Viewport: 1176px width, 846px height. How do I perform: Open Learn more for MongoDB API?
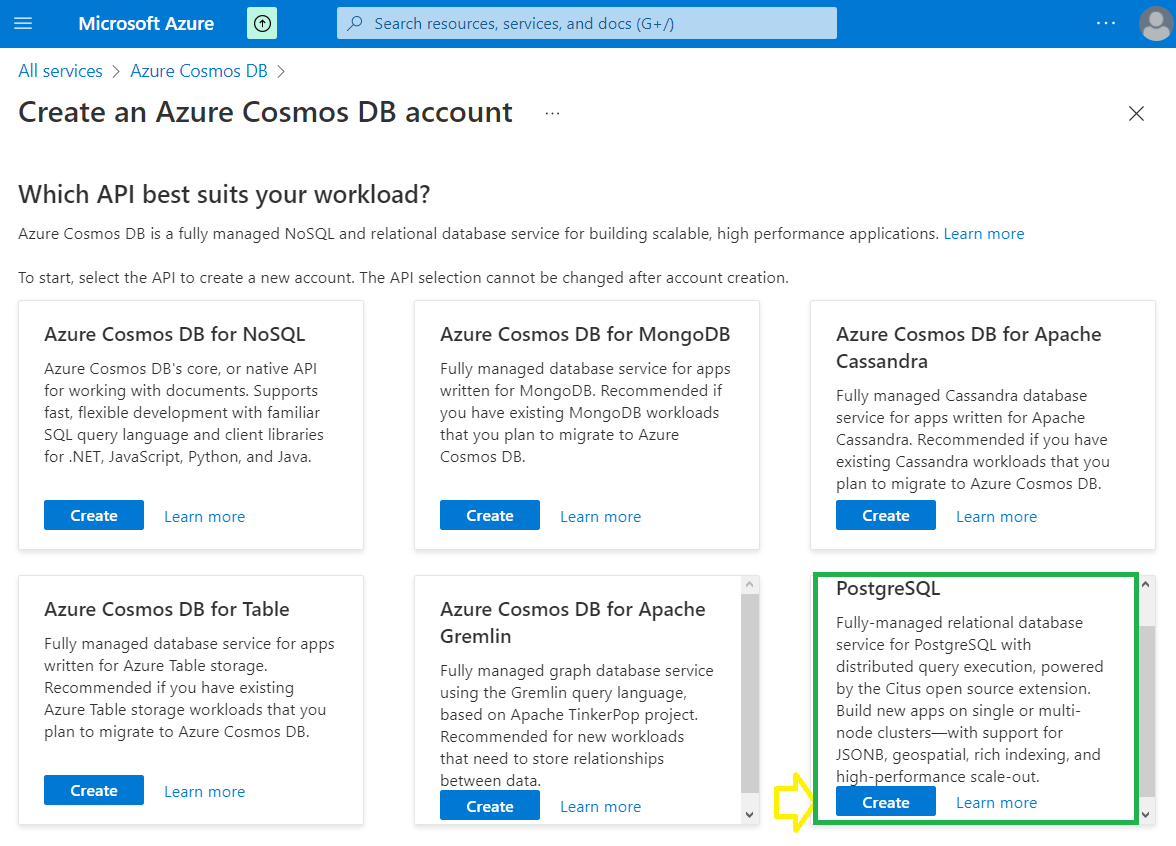tap(600, 517)
